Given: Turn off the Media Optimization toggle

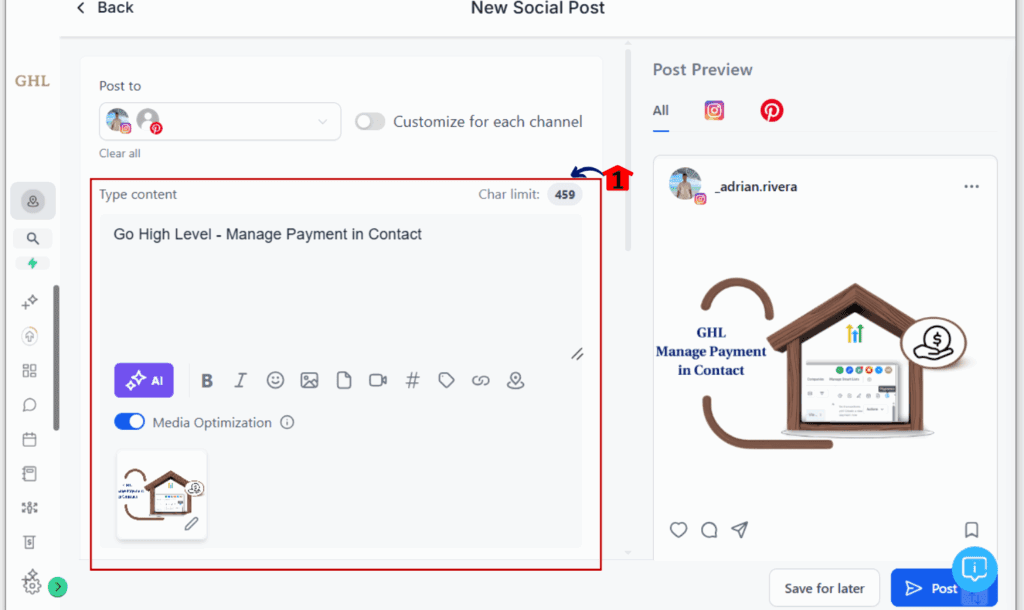Looking at the screenshot, I should [129, 422].
